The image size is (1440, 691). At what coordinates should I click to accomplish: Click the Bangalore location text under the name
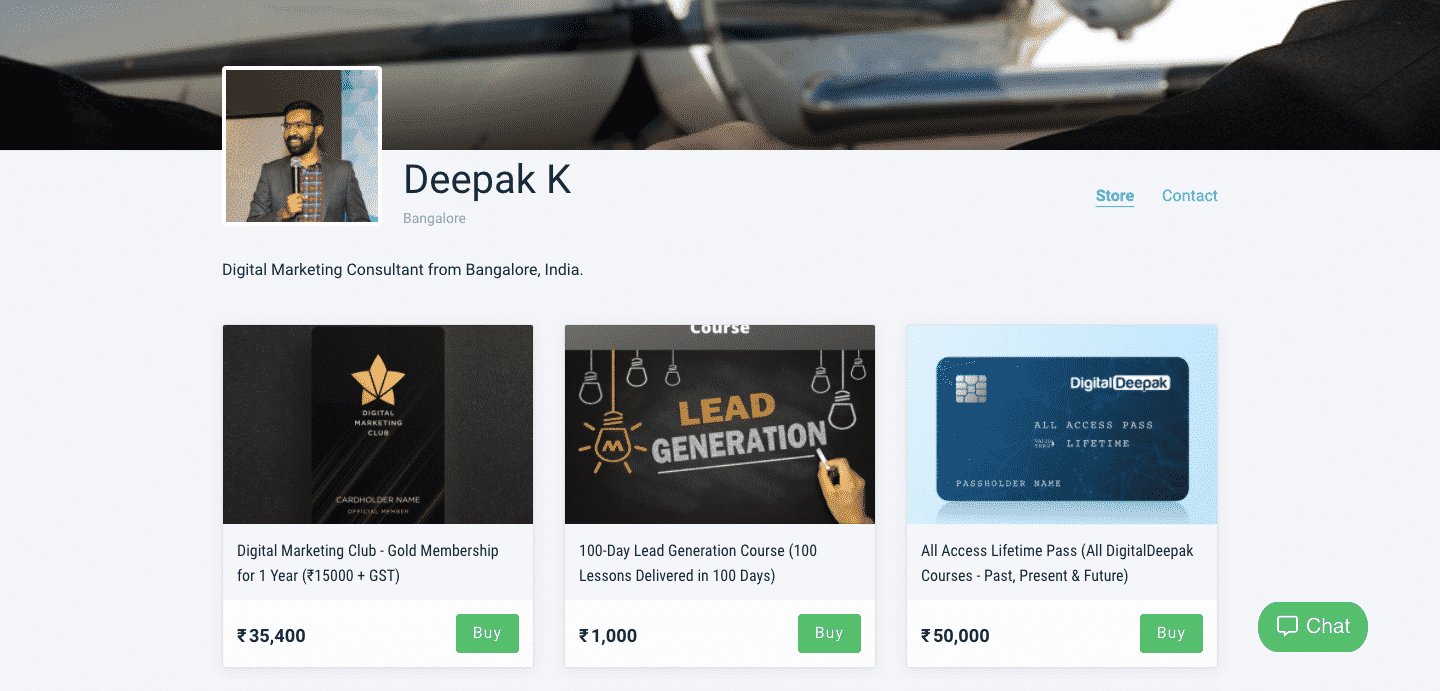coord(434,218)
